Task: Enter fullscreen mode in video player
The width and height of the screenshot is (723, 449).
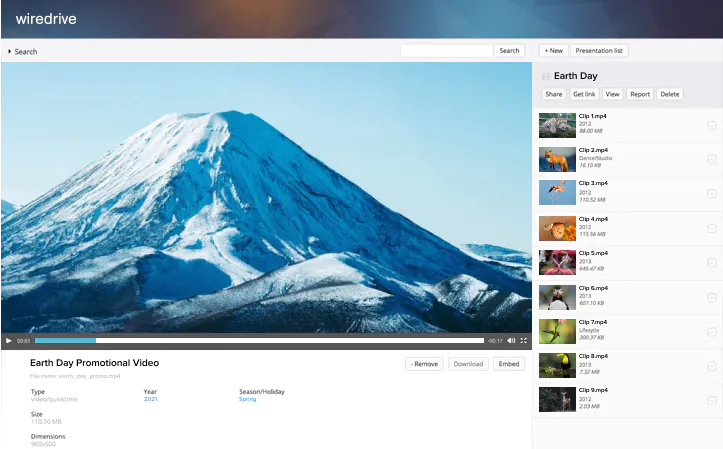Action: point(524,341)
